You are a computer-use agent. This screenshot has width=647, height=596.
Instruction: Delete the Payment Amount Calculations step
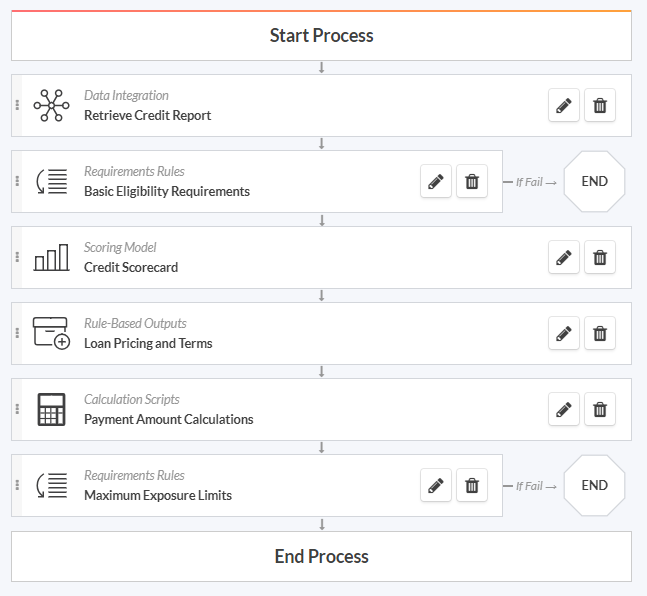click(600, 409)
